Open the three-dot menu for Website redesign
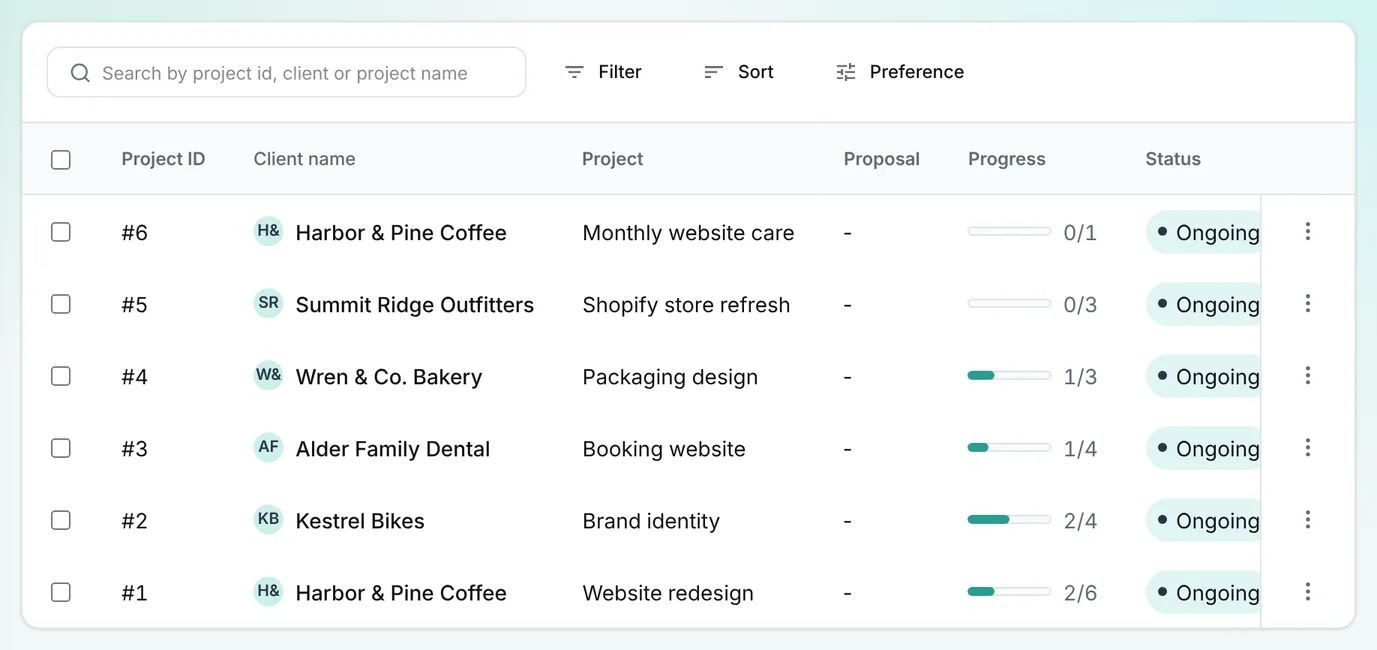The width and height of the screenshot is (1377, 650). [x=1308, y=592]
